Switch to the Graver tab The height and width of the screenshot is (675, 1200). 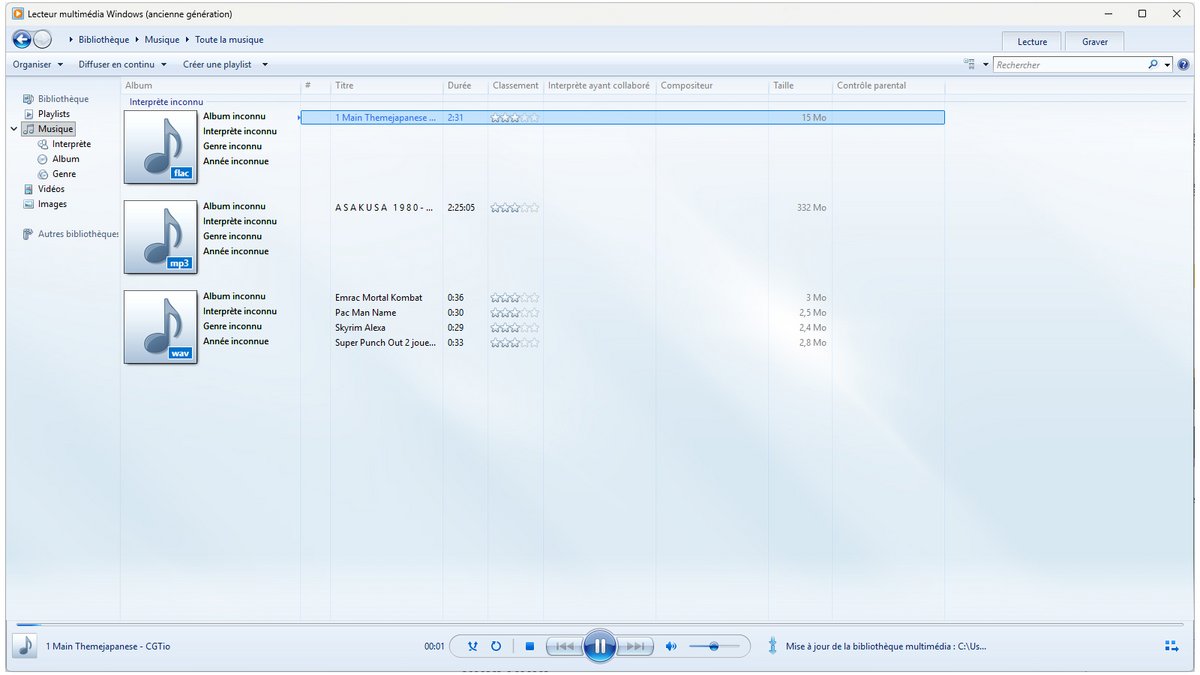[1094, 41]
